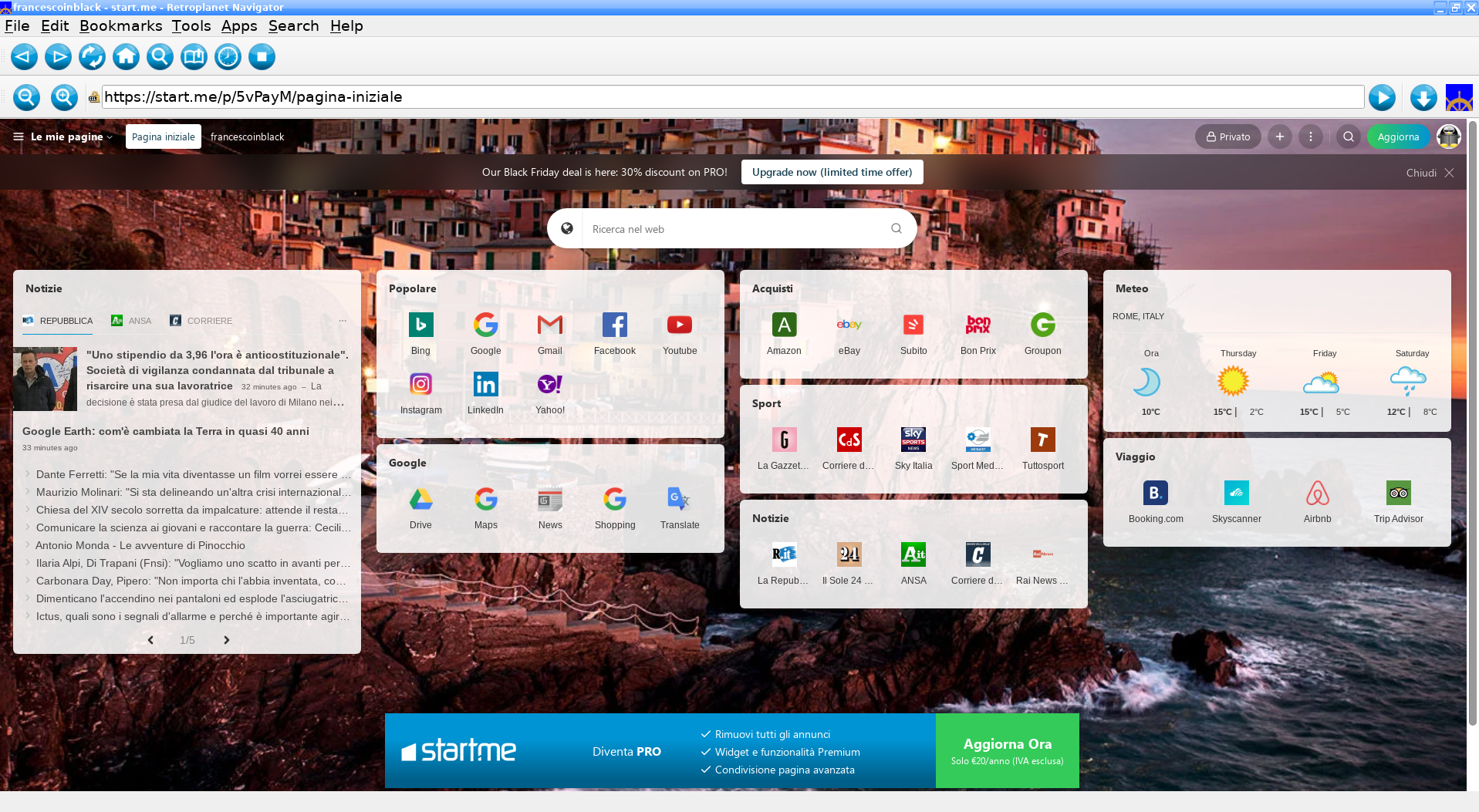Click Upgrade now (limited time offer)
This screenshot has height=812, width=1479.
[832, 172]
